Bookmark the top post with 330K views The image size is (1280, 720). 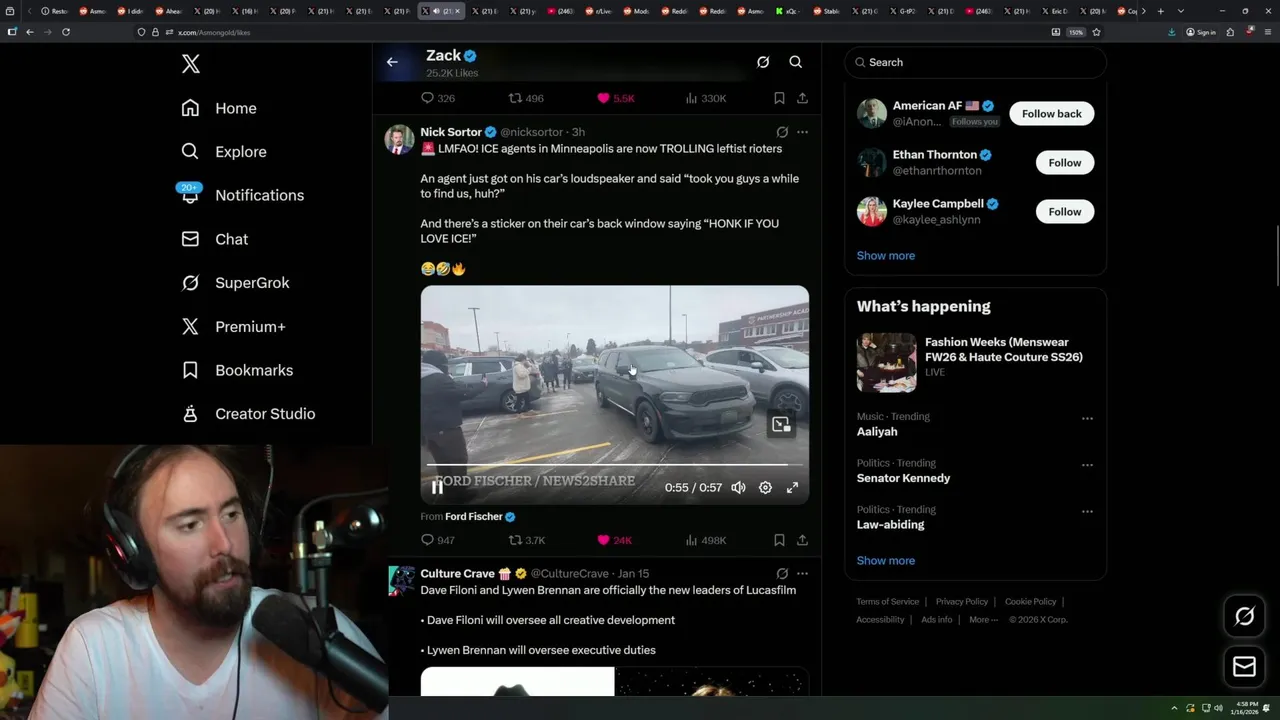click(779, 98)
